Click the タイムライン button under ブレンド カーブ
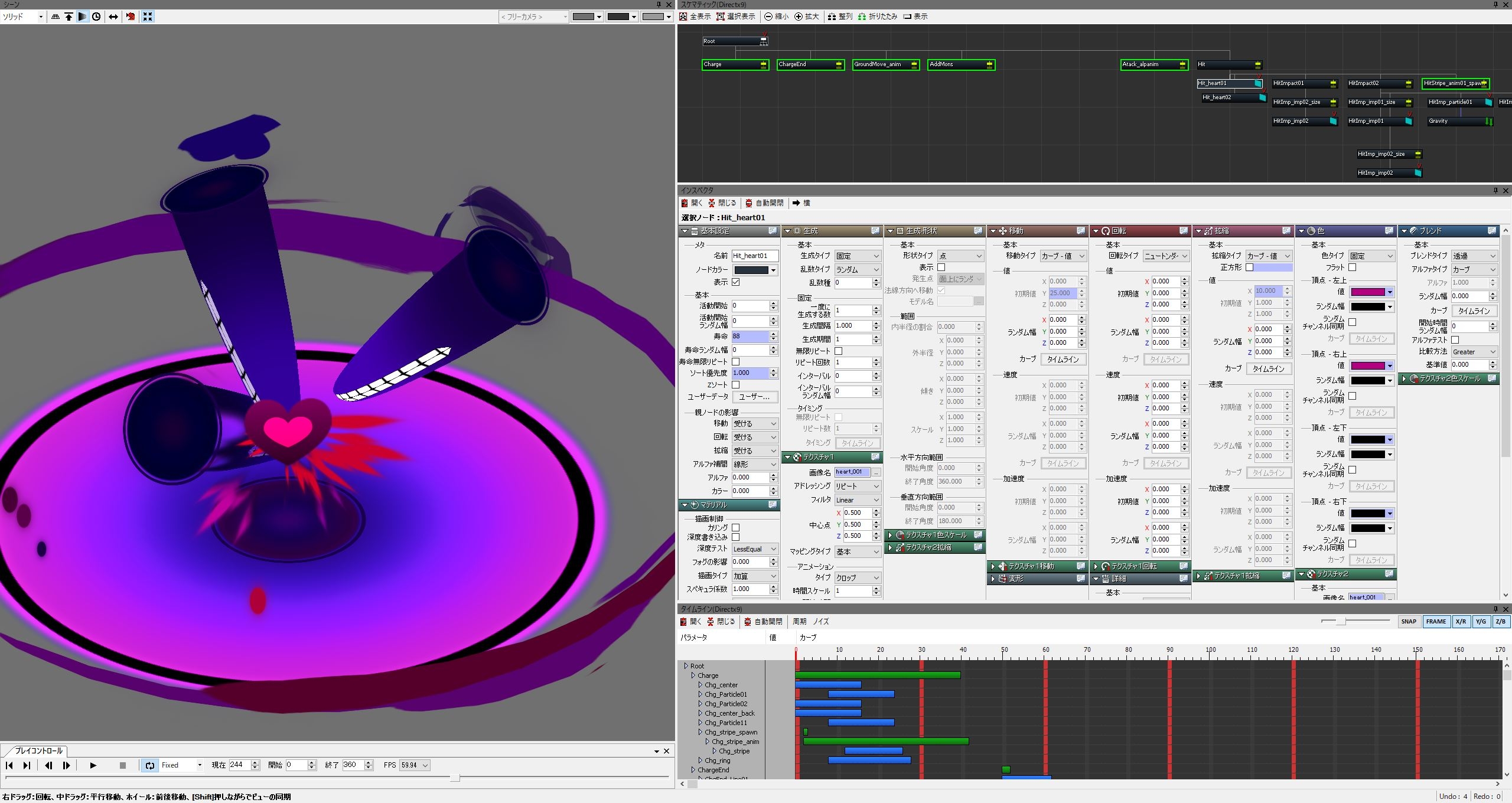Viewport: 1512px width, 803px height. point(1474,311)
